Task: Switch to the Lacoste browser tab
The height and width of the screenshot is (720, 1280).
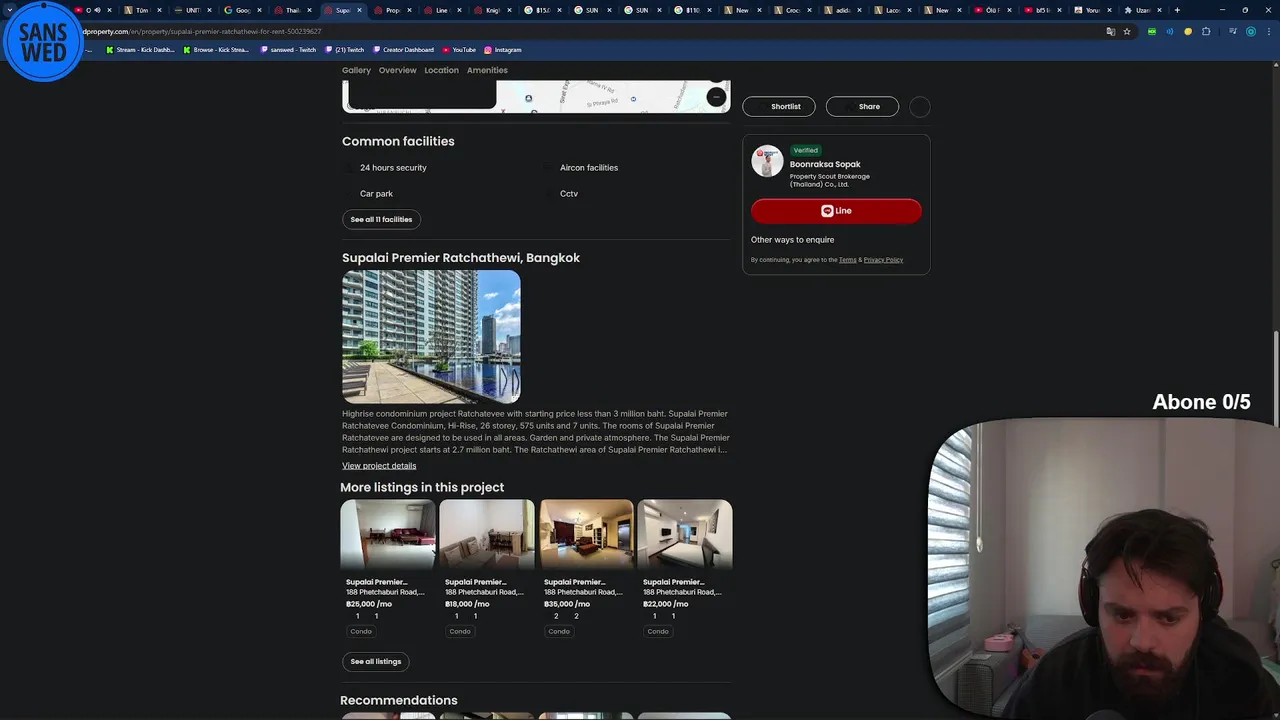Action: (x=892, y=10)
